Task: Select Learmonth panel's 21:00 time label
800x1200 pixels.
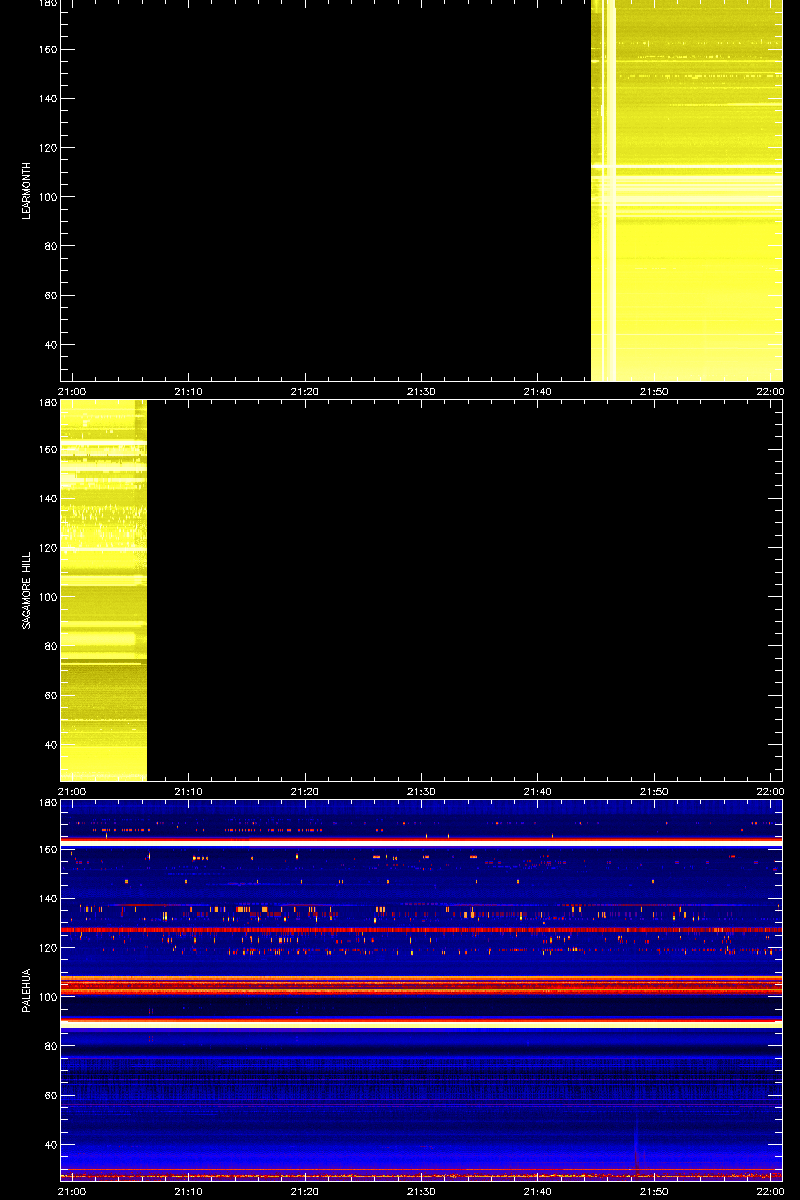Action: (x=73, y=391)
